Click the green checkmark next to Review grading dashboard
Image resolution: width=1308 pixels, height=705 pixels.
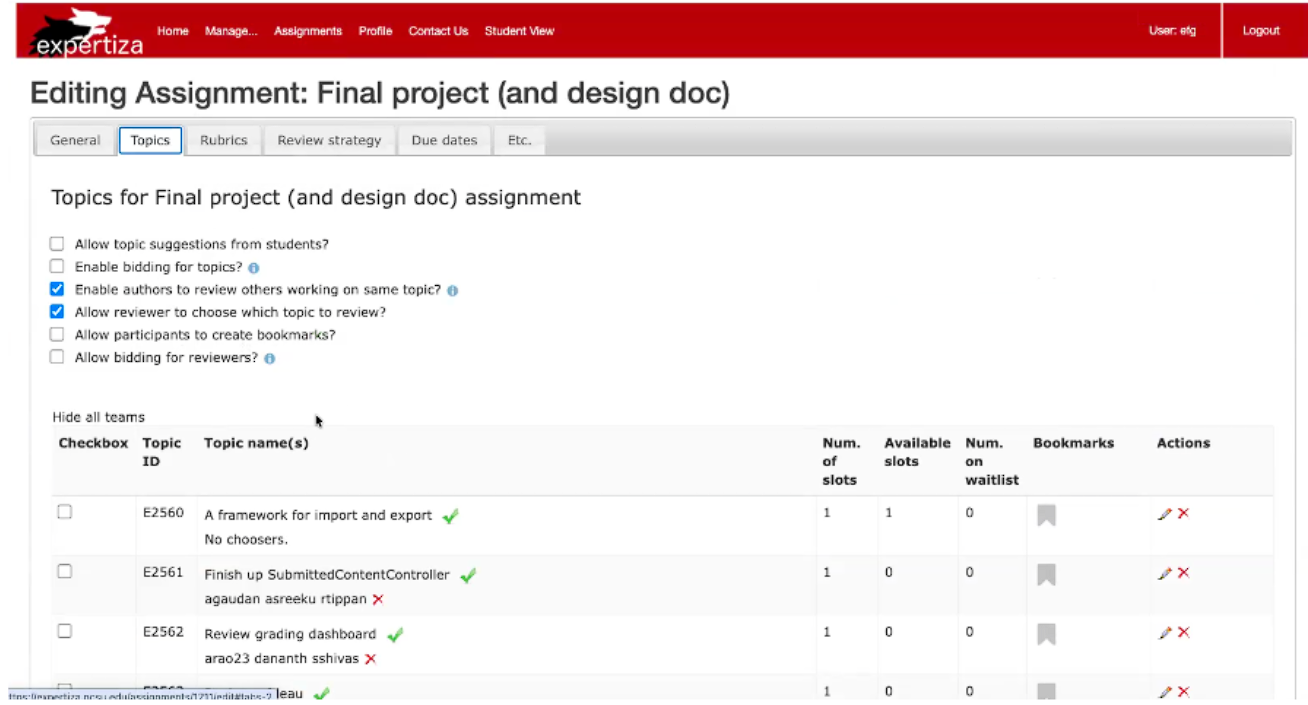pos(395,634)
